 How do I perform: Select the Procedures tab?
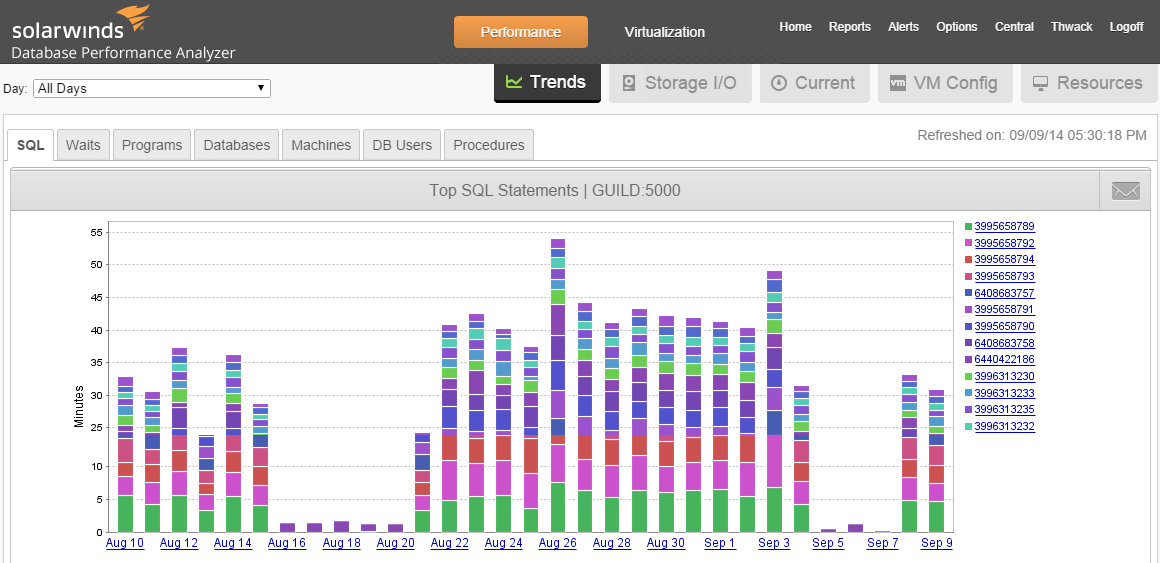pos(488,145)
